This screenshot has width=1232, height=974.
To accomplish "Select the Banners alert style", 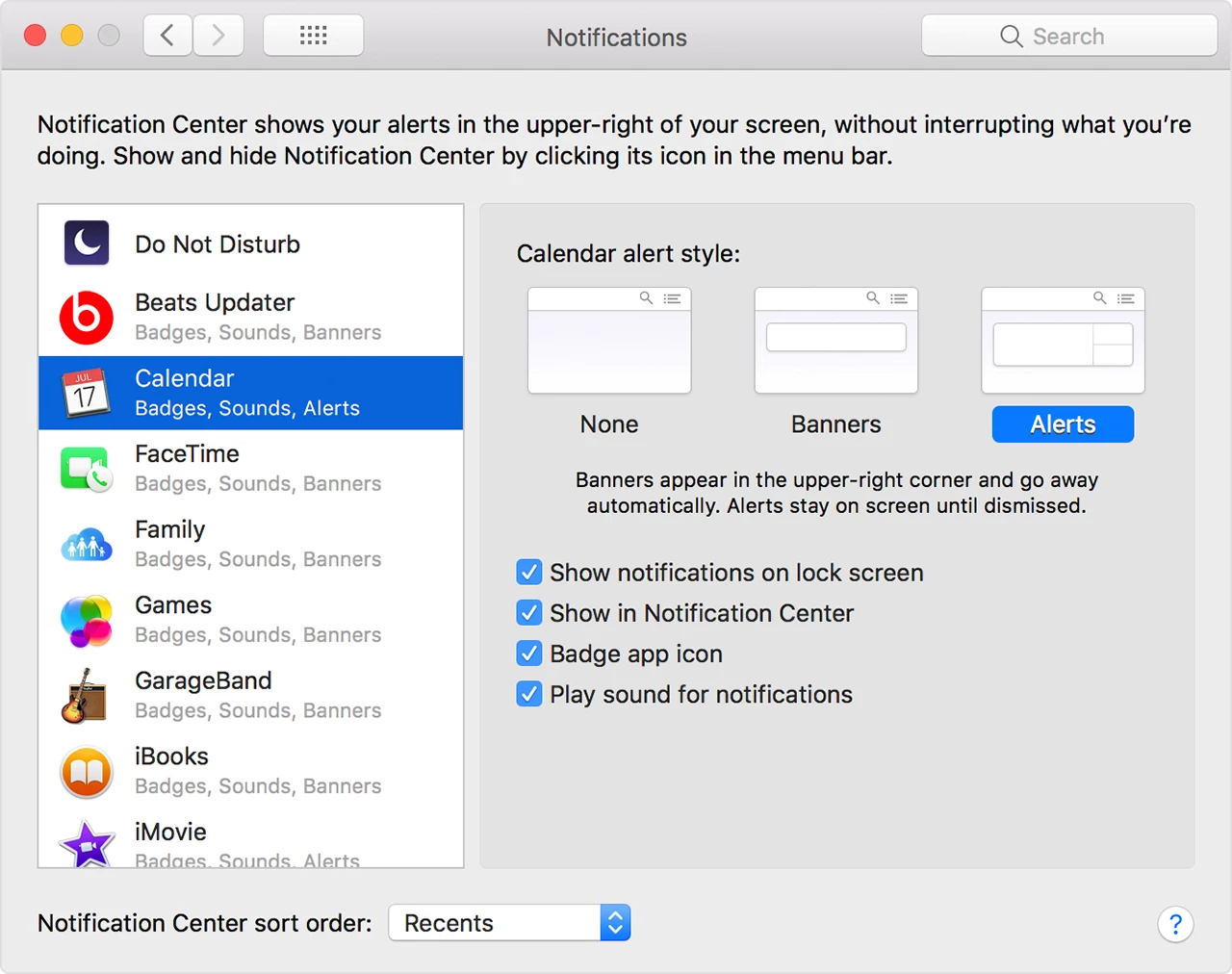I will 835,341.
